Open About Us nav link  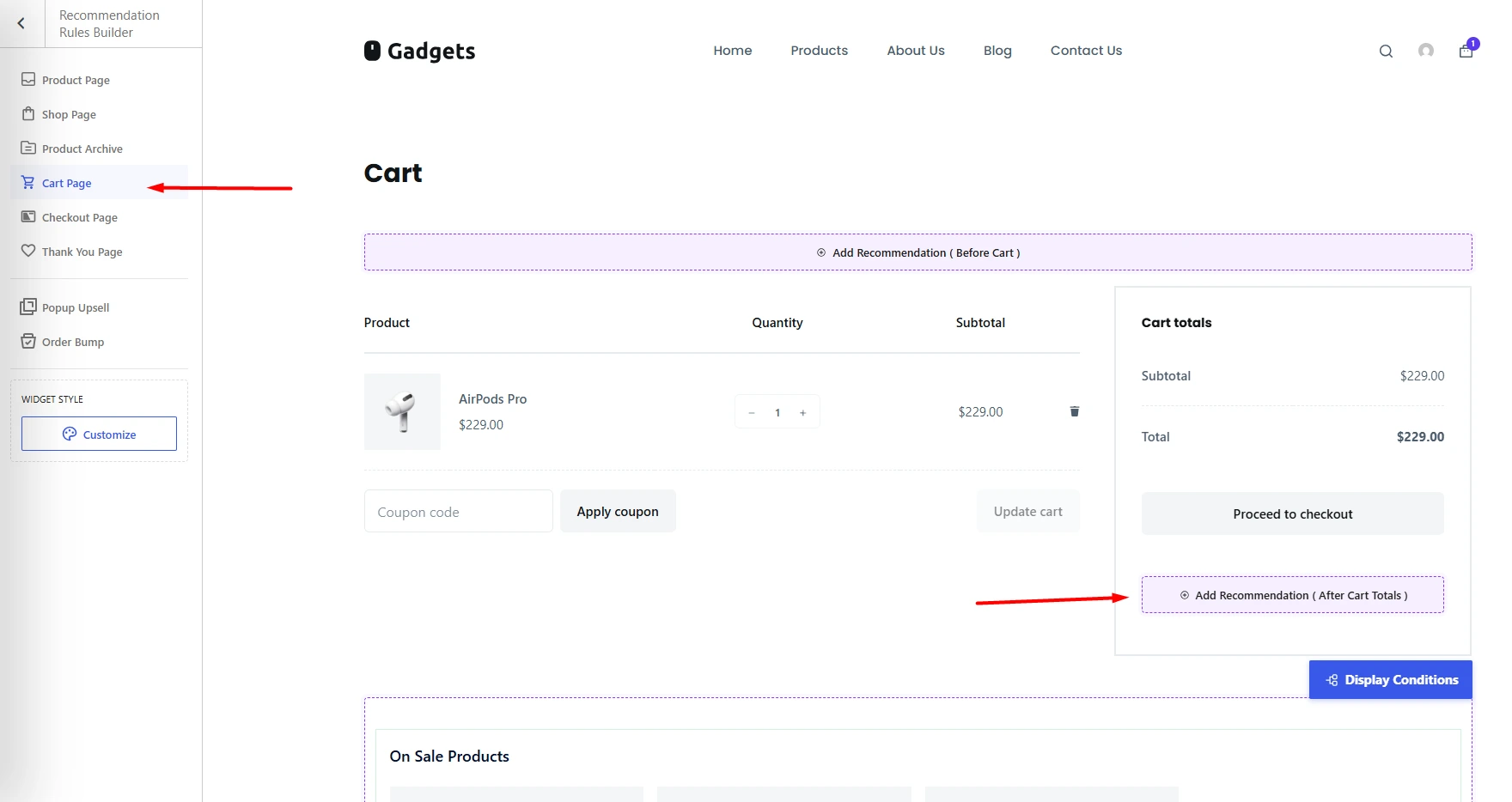pos(916,51)
